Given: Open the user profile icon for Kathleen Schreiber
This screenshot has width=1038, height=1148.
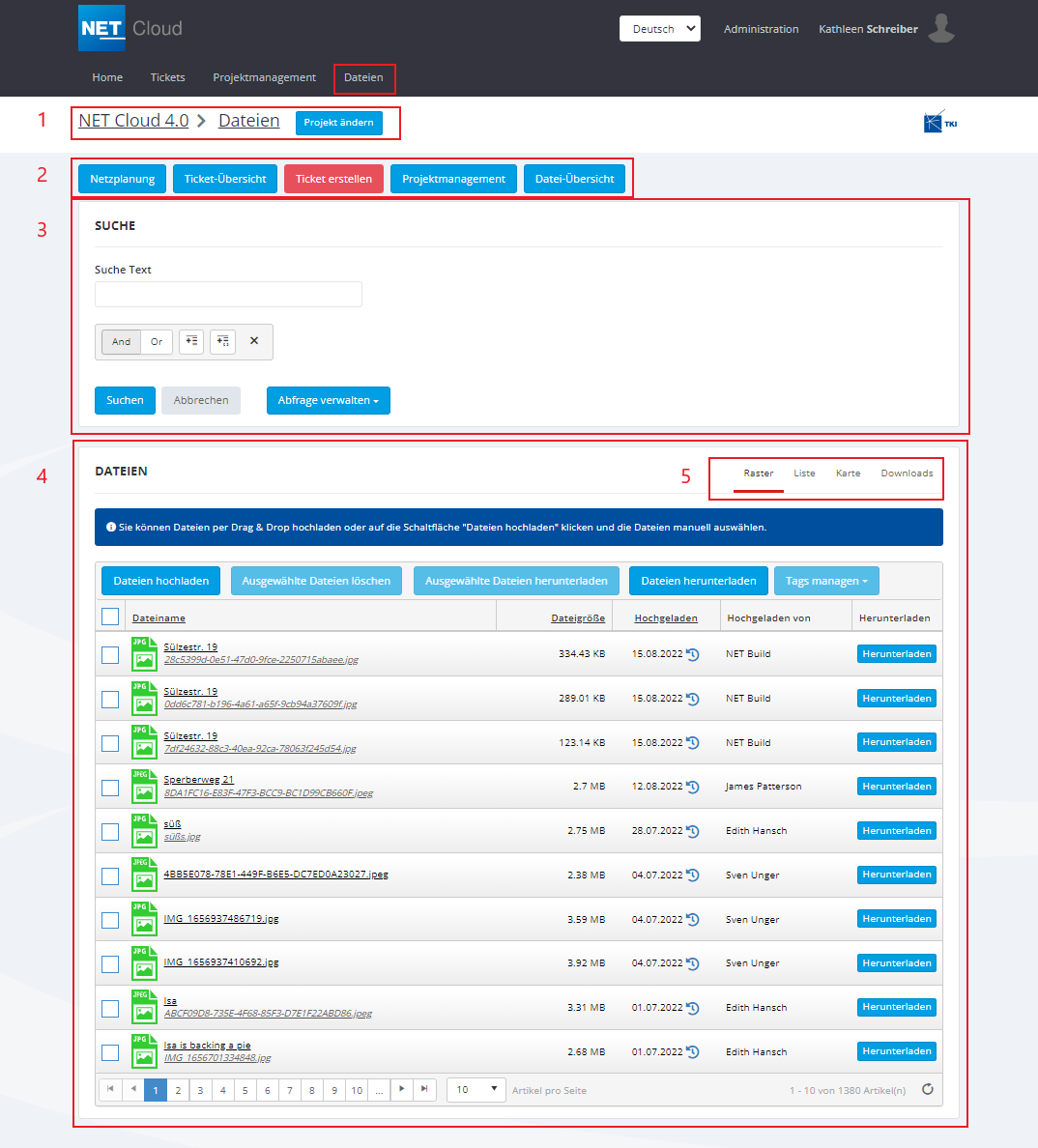Looking at the screenshot, I should coord(940,28).
